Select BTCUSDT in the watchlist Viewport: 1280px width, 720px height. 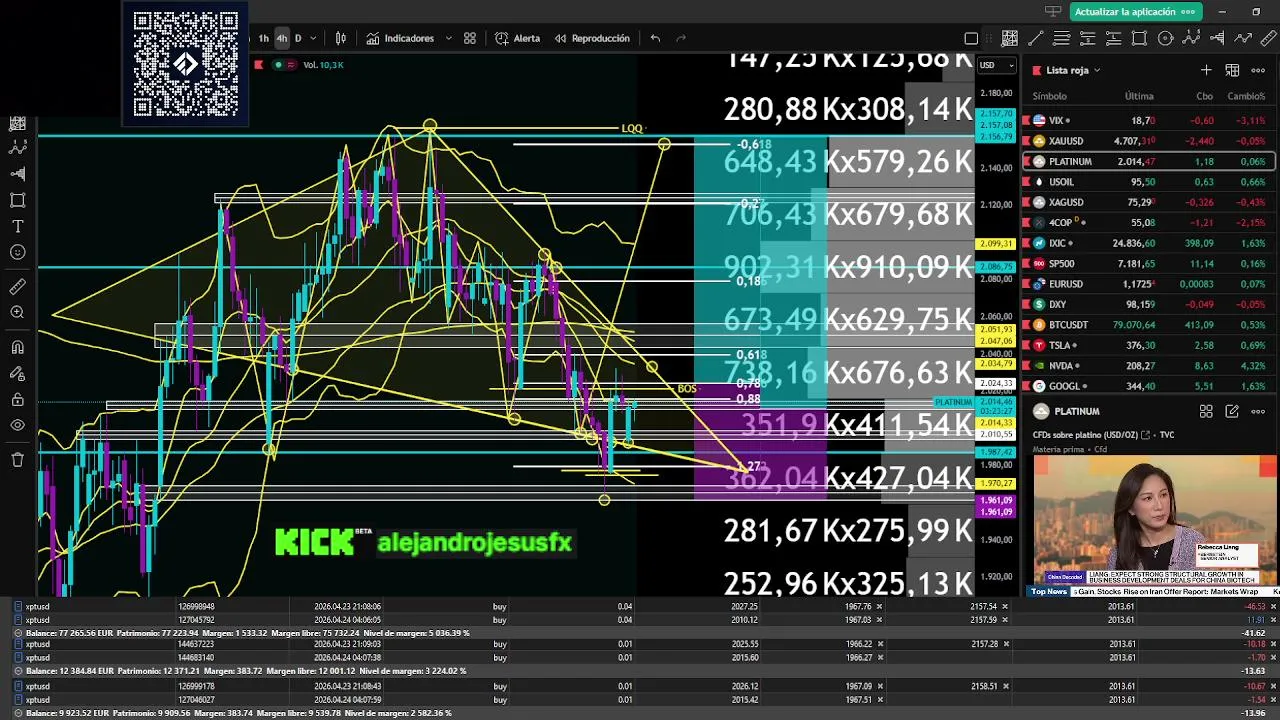tap(1148, 324)
